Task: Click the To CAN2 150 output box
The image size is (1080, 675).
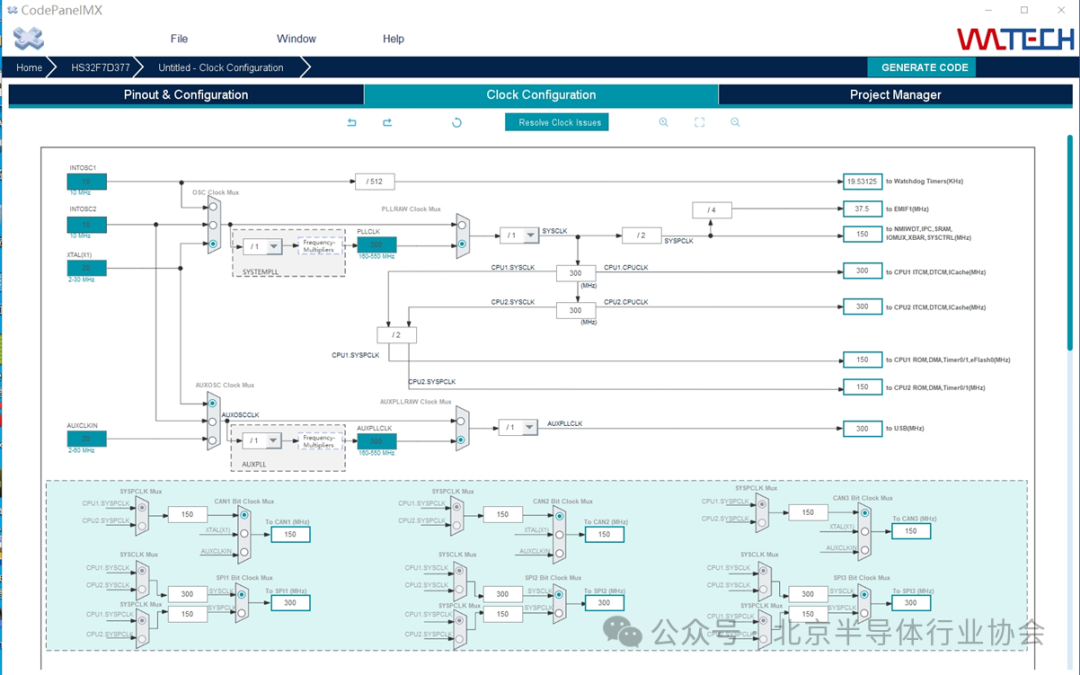Action: point(604,534)
